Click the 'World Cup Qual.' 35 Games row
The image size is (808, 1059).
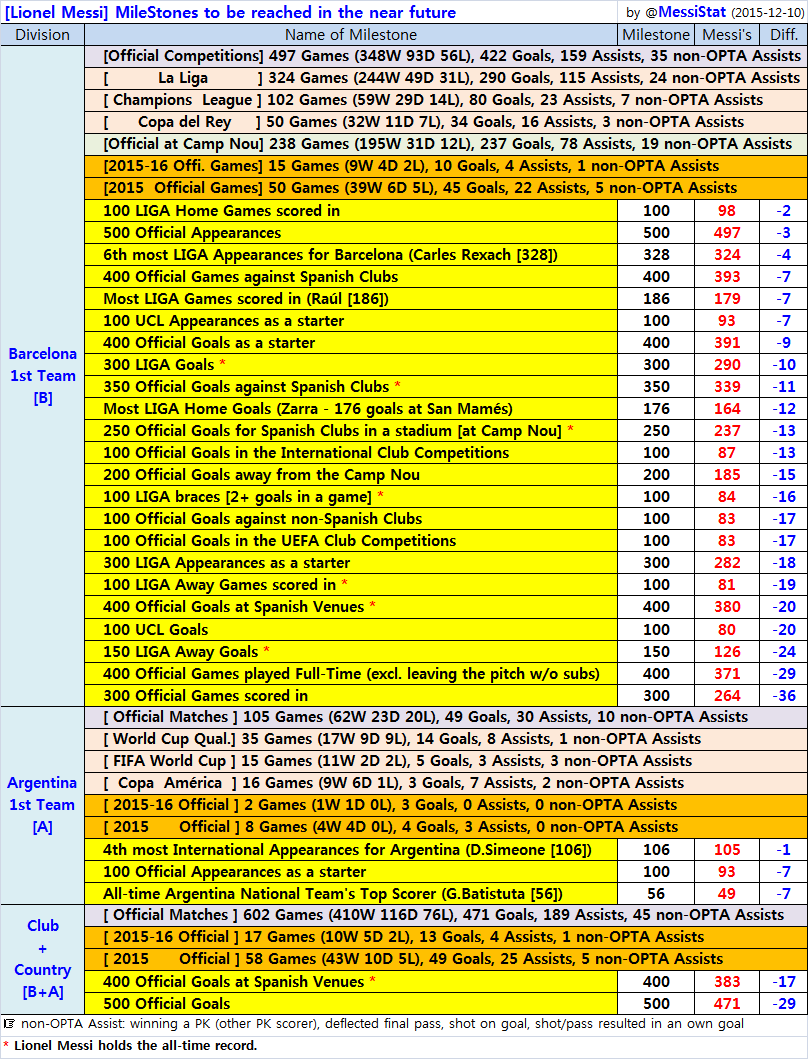point(446,739)
